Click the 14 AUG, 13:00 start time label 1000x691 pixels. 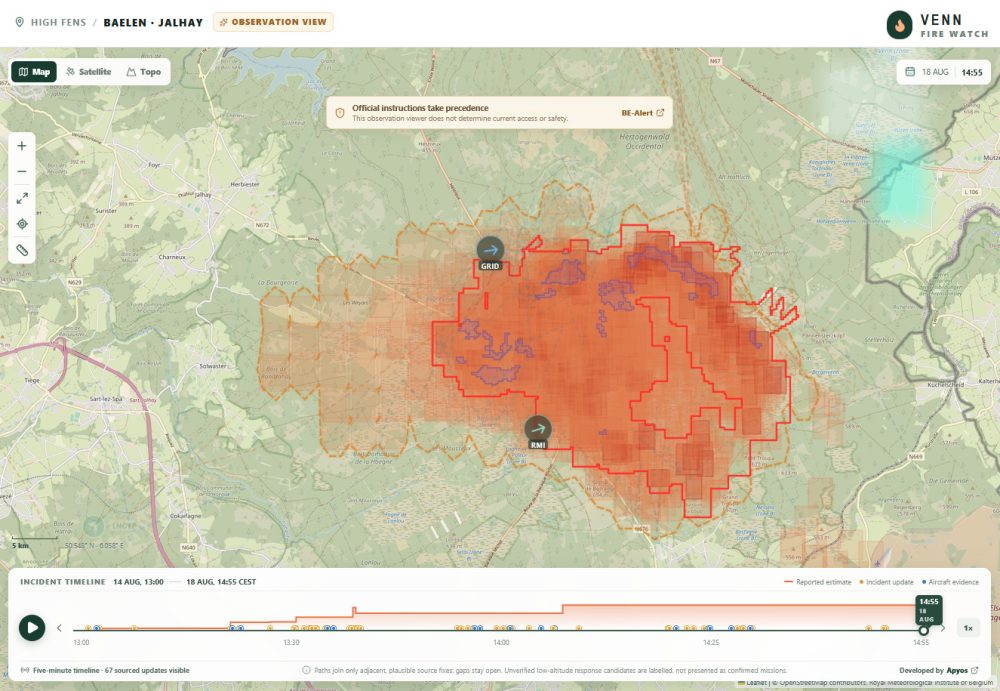click(138, 582)
